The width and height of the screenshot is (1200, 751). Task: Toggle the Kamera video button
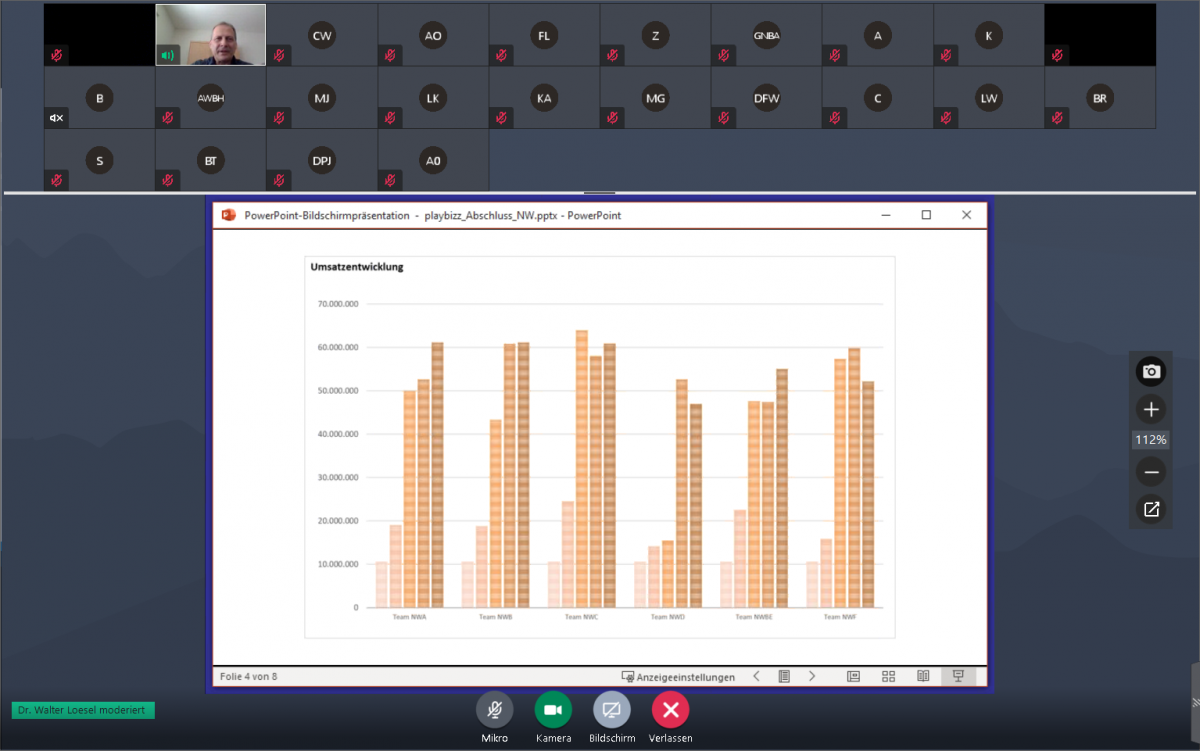tap(553, 710)
